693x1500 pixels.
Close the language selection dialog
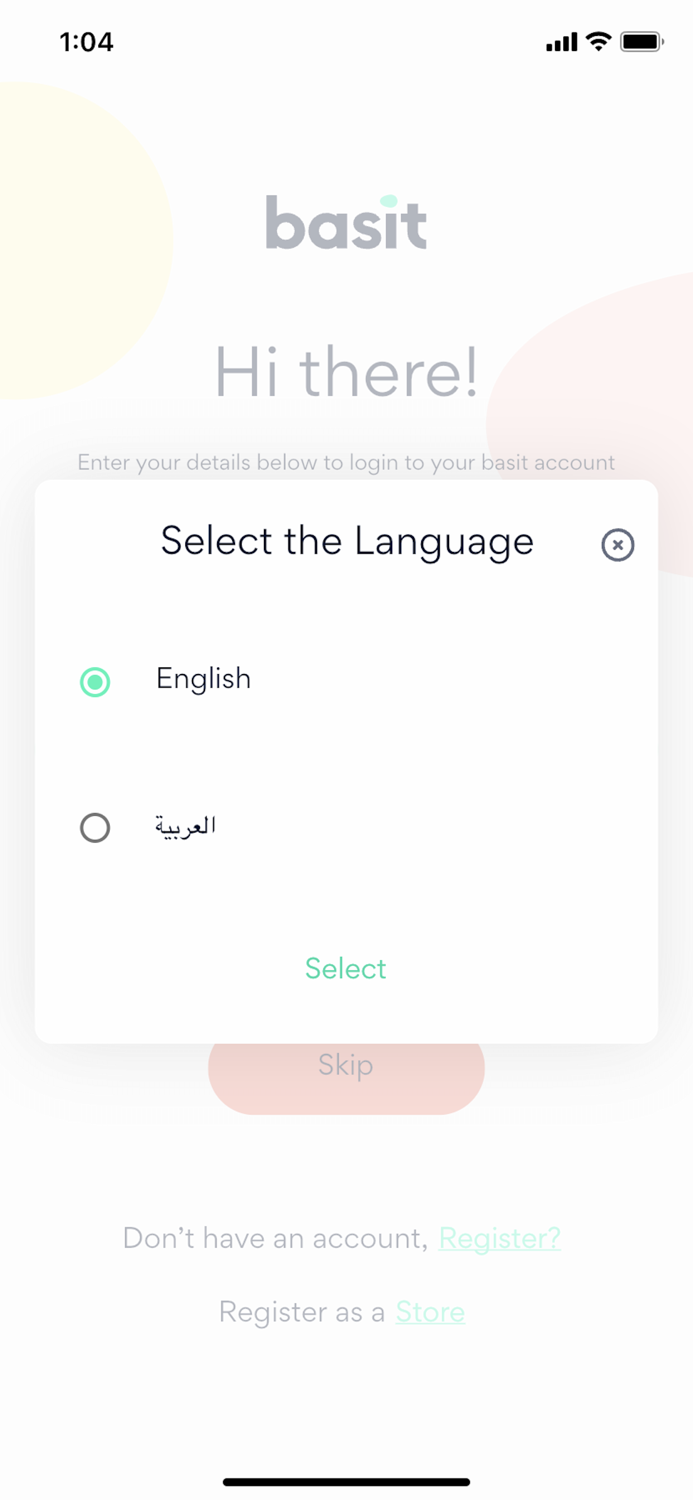pyautogui.click(x=618, y=545)
